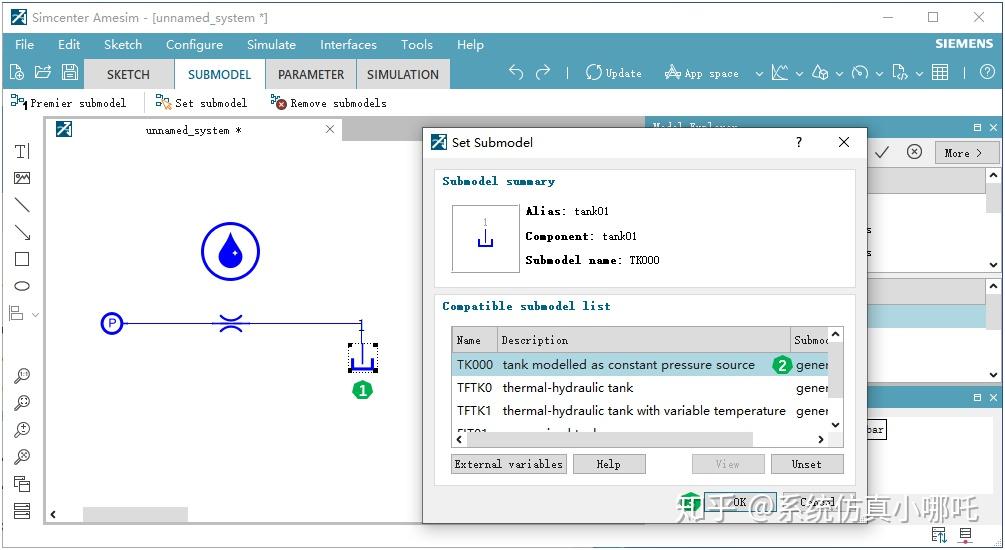Open the script file tool icon
Viewport: 1005px width, 550px height.
[x=899, y=73]
